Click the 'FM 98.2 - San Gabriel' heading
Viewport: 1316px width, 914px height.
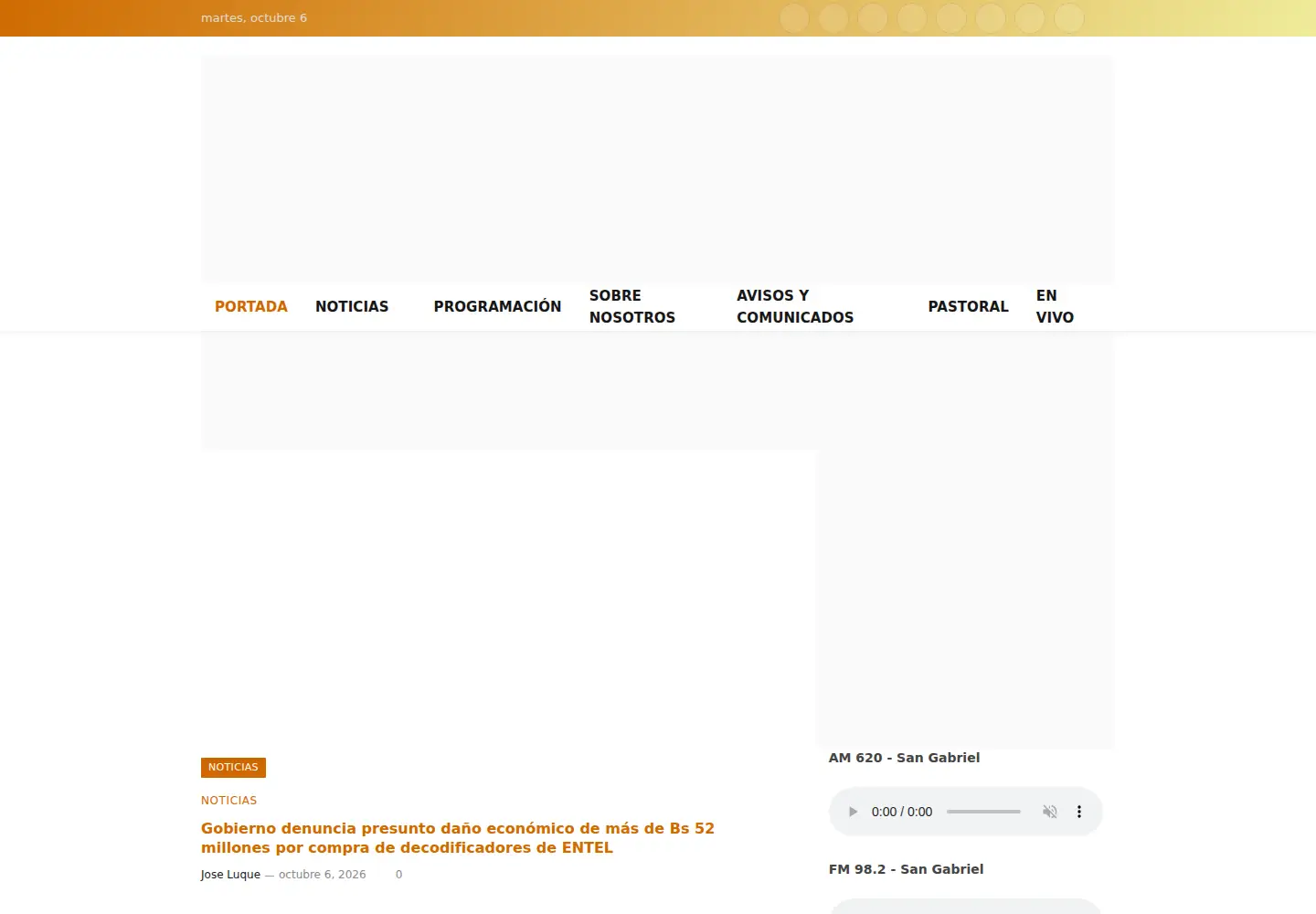(906, 869)
